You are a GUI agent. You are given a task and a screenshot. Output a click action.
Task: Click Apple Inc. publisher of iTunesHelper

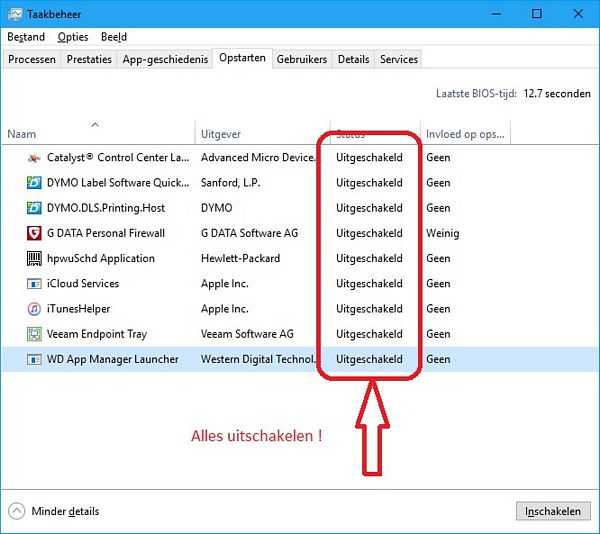[225, 309]
